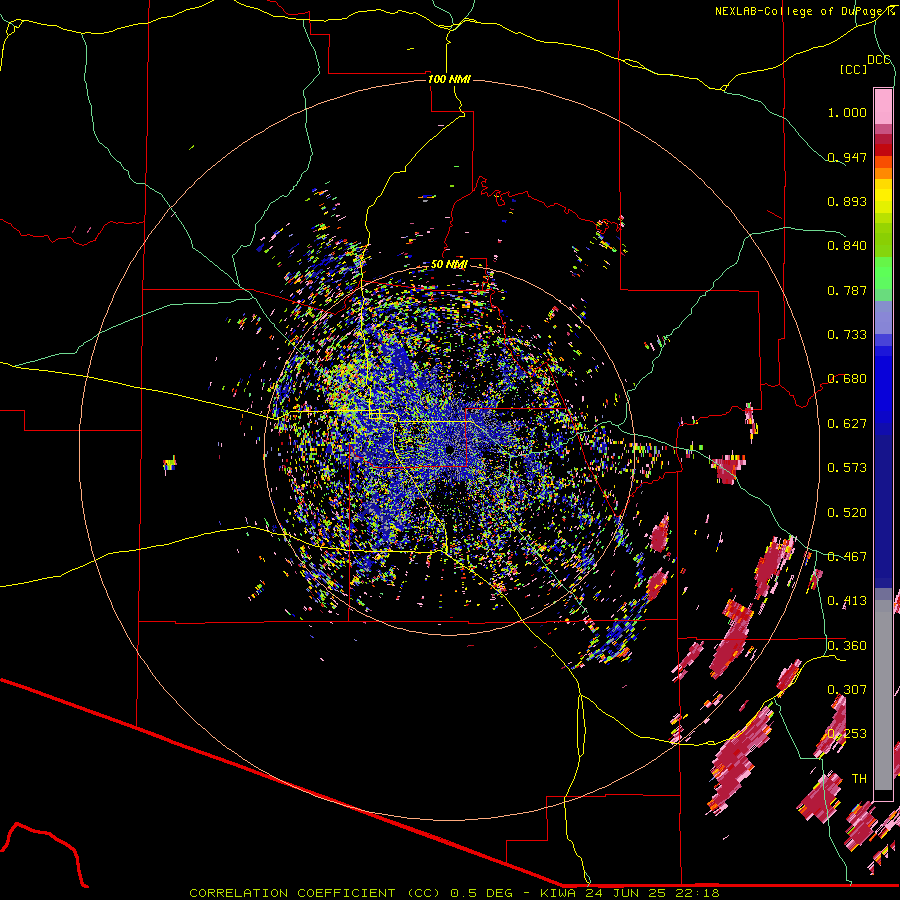The height and width of the screenshot is (900, 900).
Task: Select the 0.787 scale value
Action: click(x=847, y=290)
